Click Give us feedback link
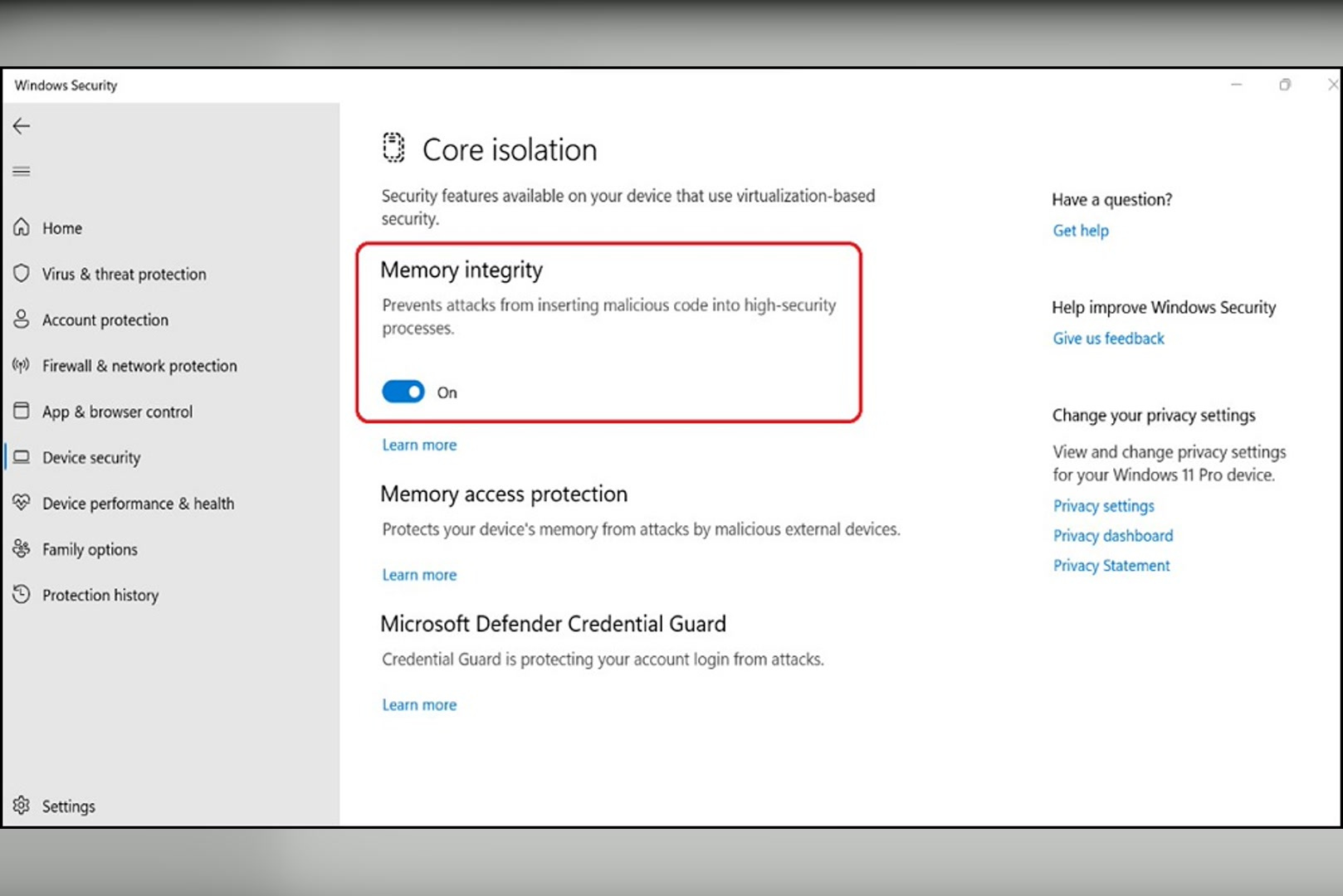 (1108, 338)
